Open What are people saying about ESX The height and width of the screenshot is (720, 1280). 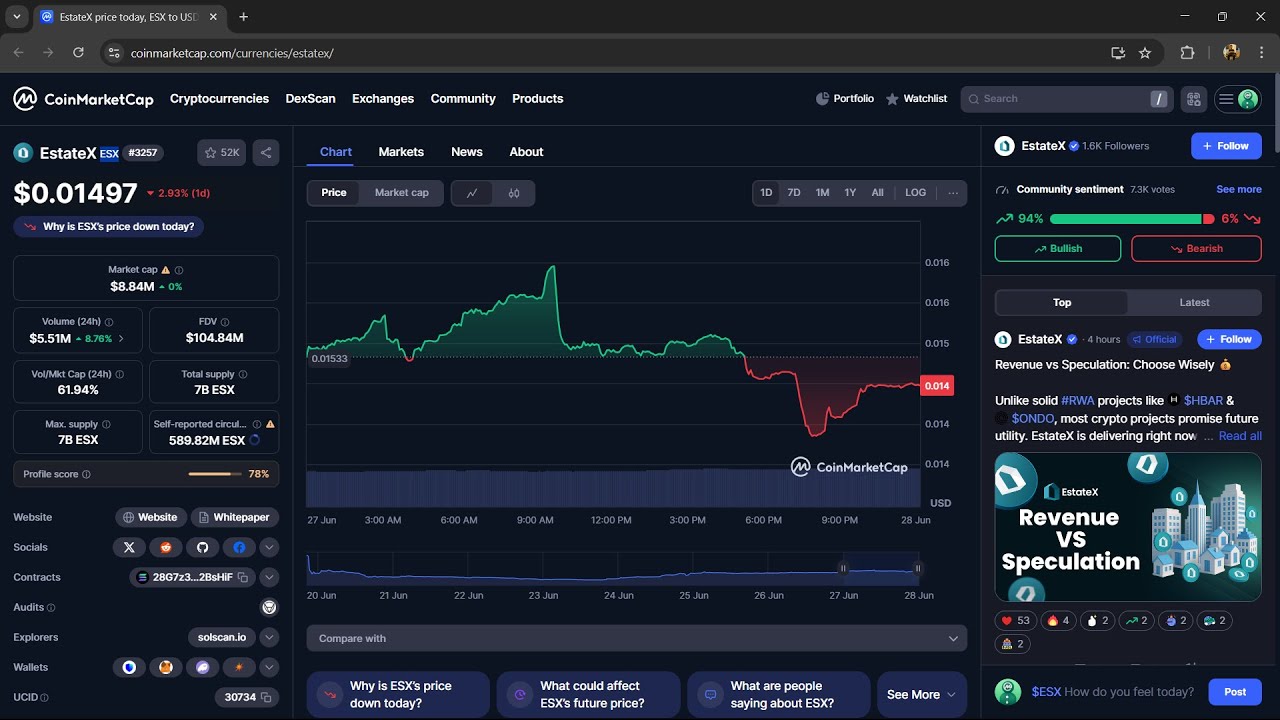(779, 694)
